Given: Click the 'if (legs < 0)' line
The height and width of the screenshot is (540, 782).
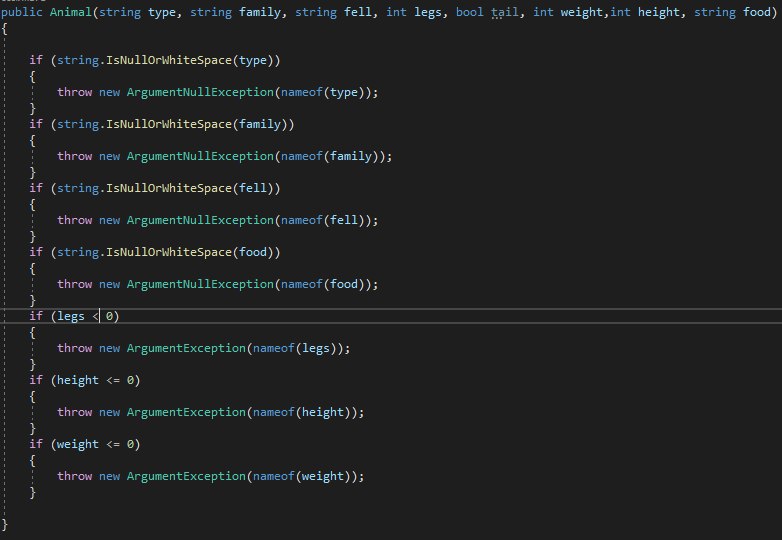Looking at the screenshot, I should (x=74, y=316).
